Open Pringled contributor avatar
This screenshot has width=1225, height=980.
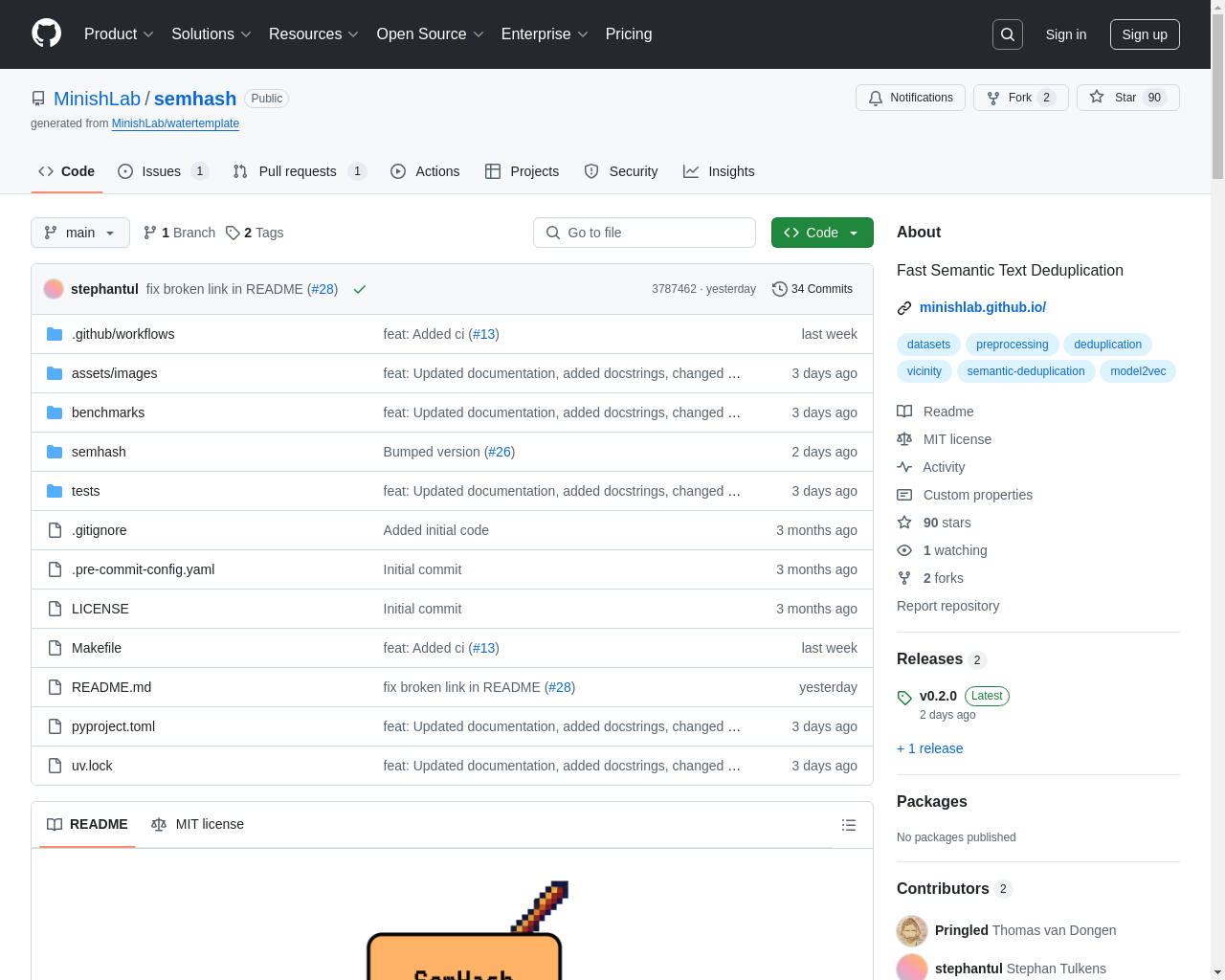tap(912, 930)
